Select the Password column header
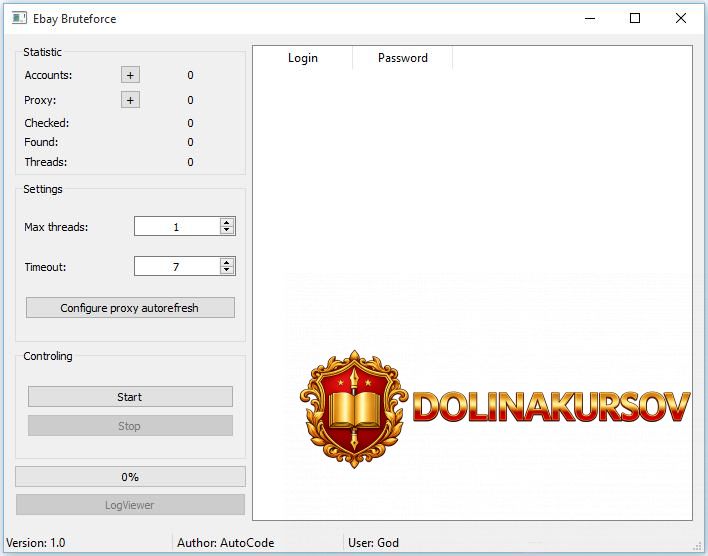This screenshot has height=556, width=708. pos(402,58)
